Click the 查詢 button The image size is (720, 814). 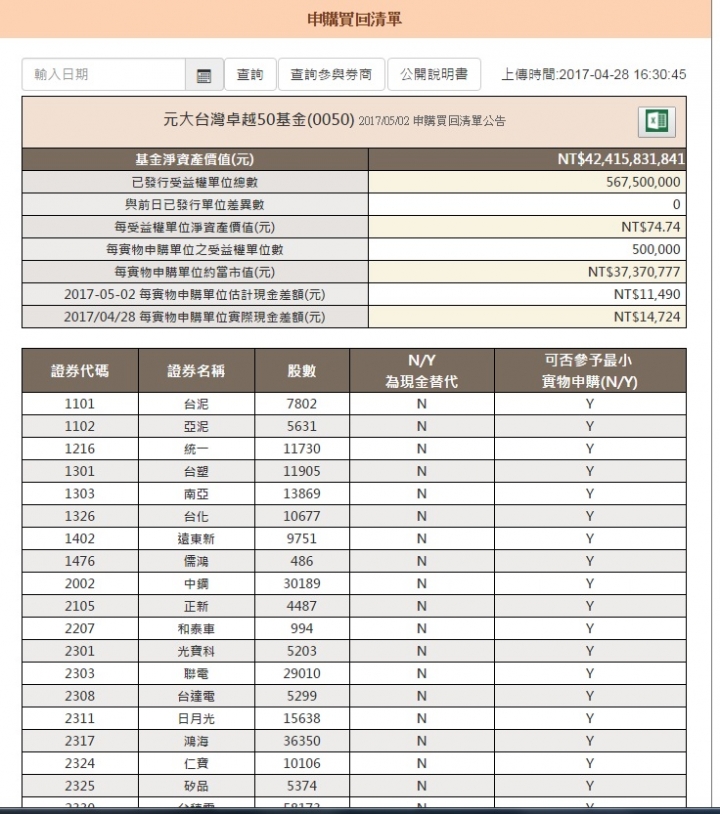250,75
